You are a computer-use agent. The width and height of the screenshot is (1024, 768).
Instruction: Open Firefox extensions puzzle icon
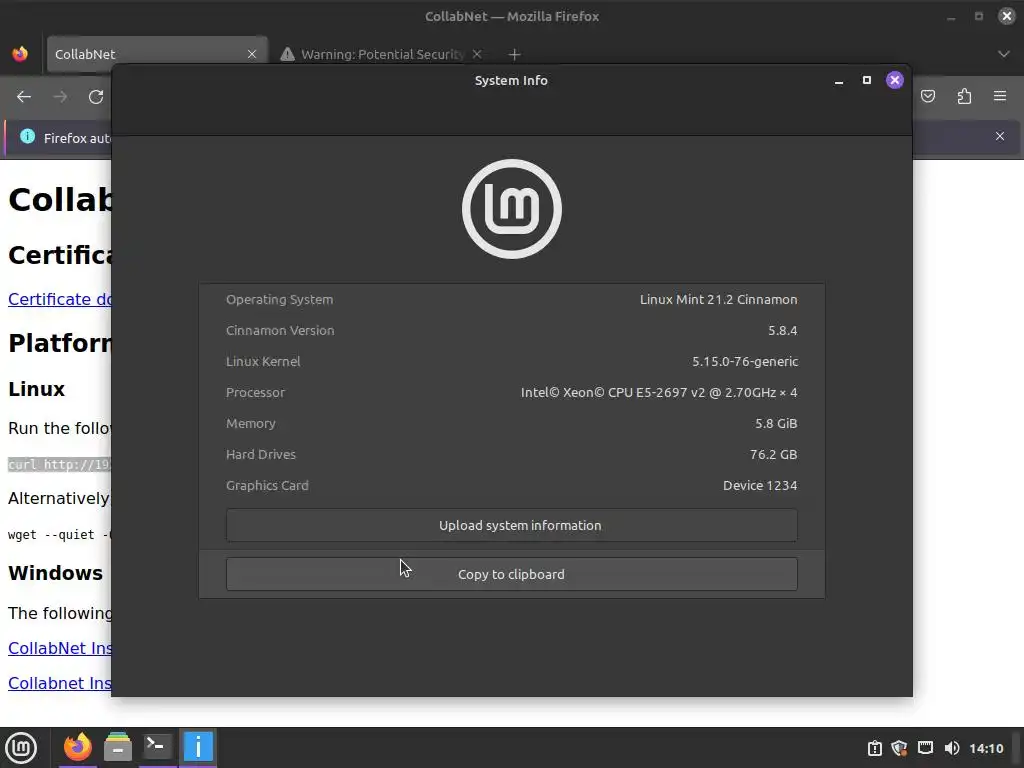point(964,97)
